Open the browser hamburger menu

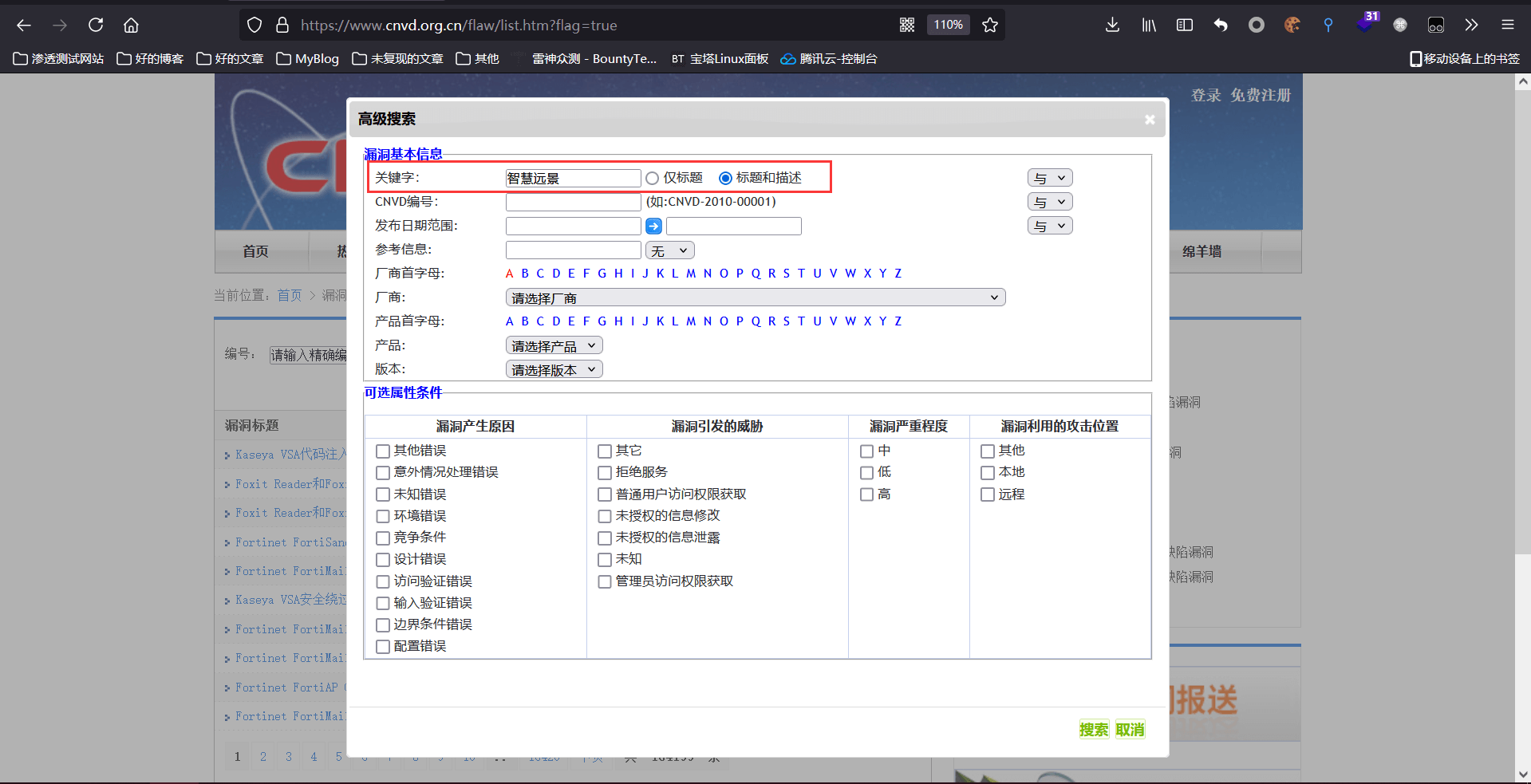1508,25
